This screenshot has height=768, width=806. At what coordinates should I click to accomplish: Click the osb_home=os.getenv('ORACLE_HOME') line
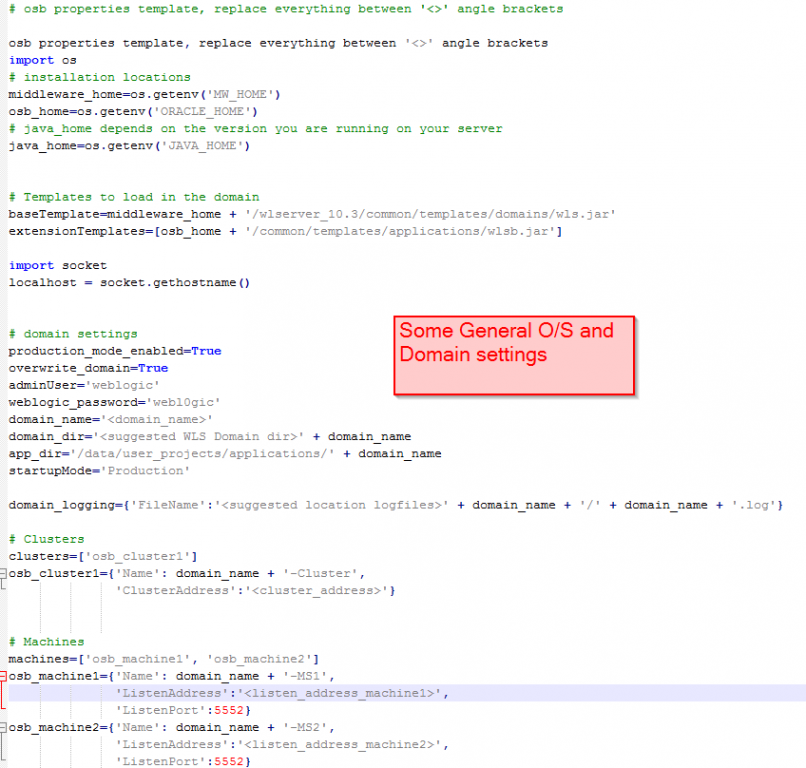[133, 112]
